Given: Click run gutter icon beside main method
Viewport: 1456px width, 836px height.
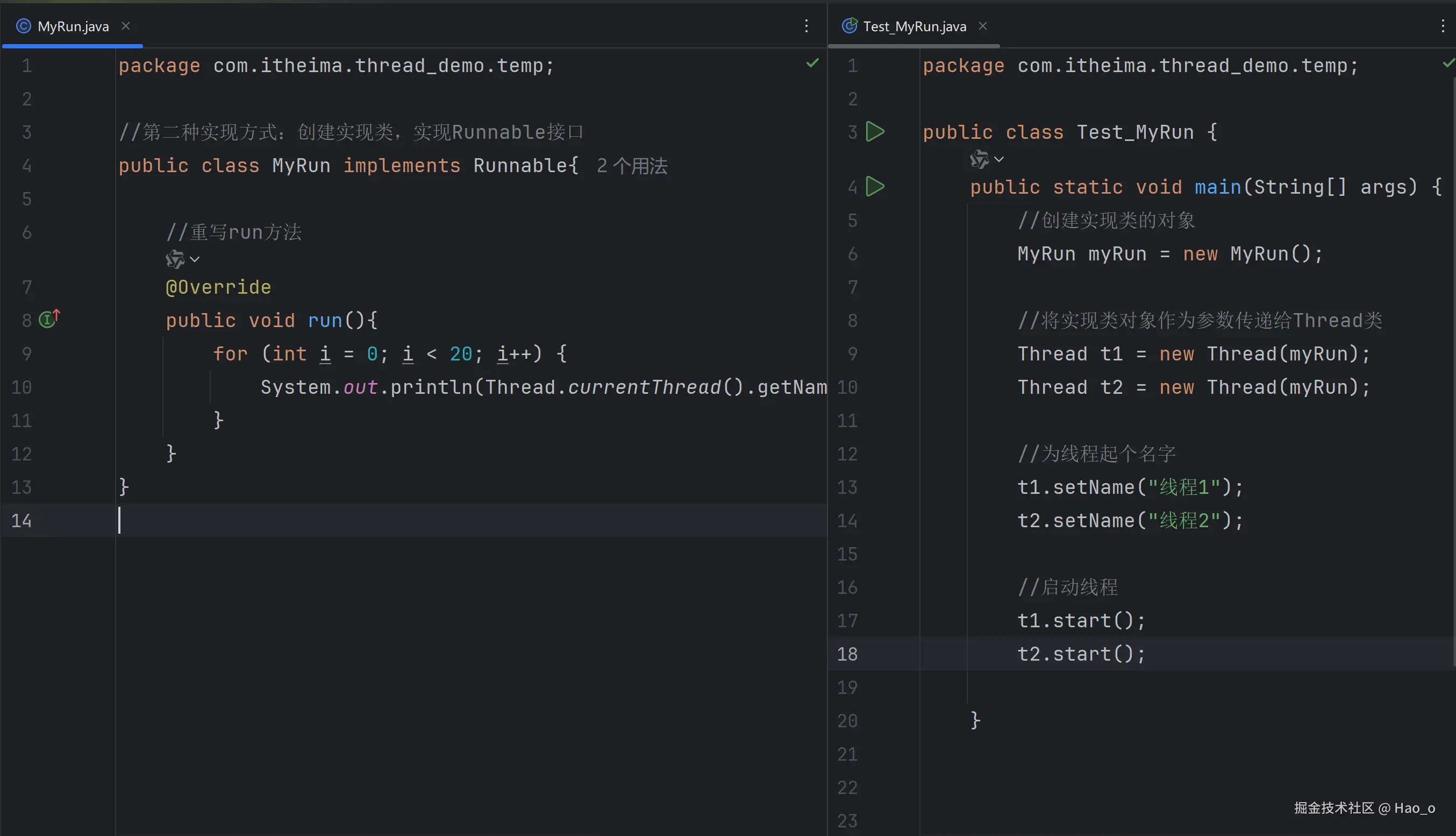Looking at the screenshot, I should (x=874, y=187).
